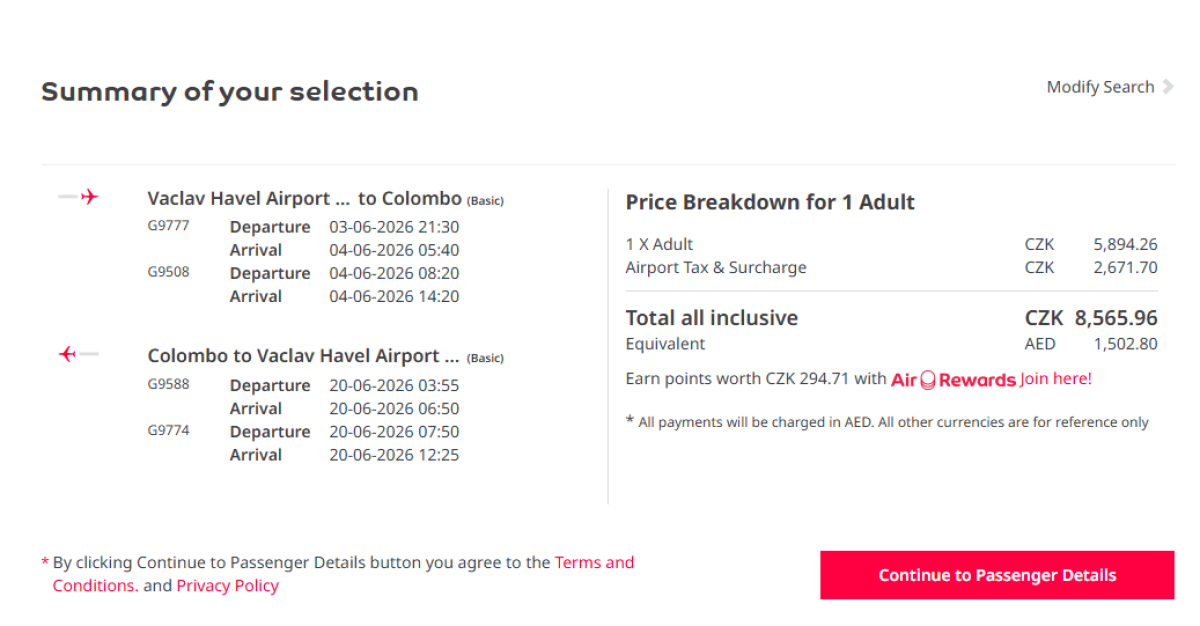
Task: Click the Air Rewards logo
Action: (x=953, y=380)
